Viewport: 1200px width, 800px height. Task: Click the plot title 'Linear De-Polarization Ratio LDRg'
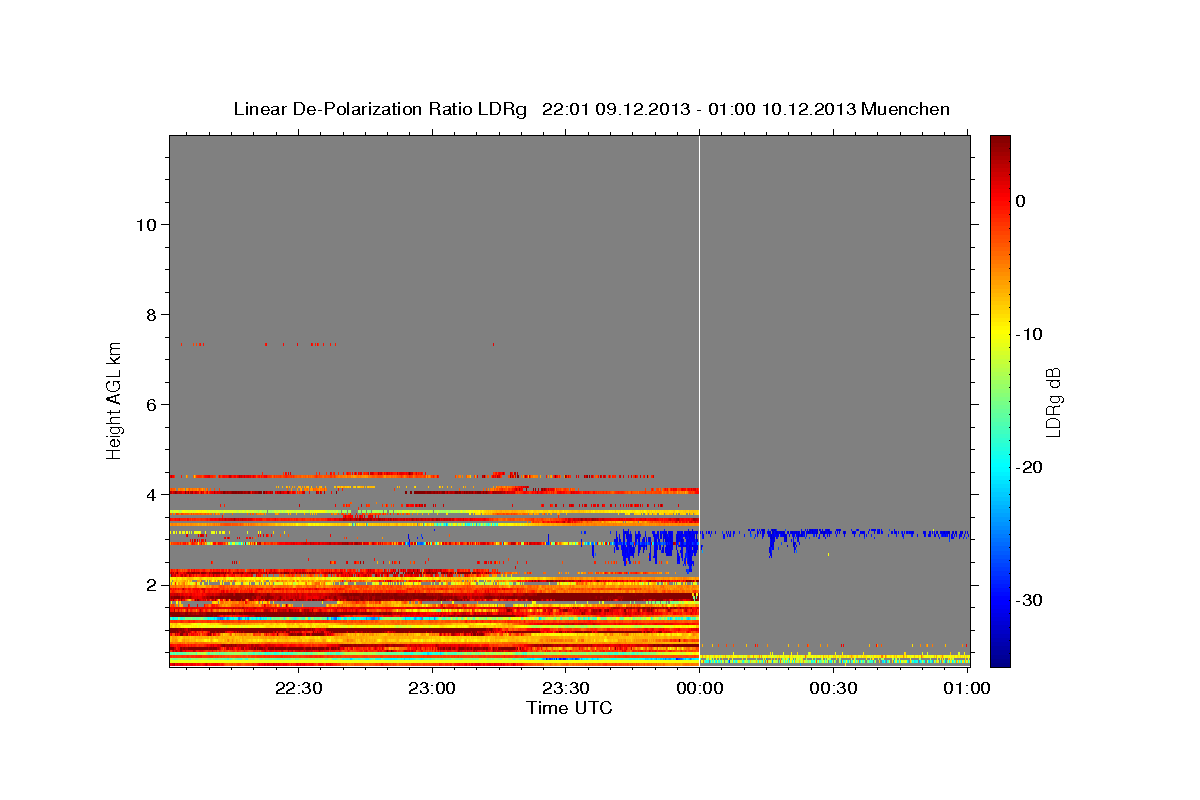tap(379, 109)
